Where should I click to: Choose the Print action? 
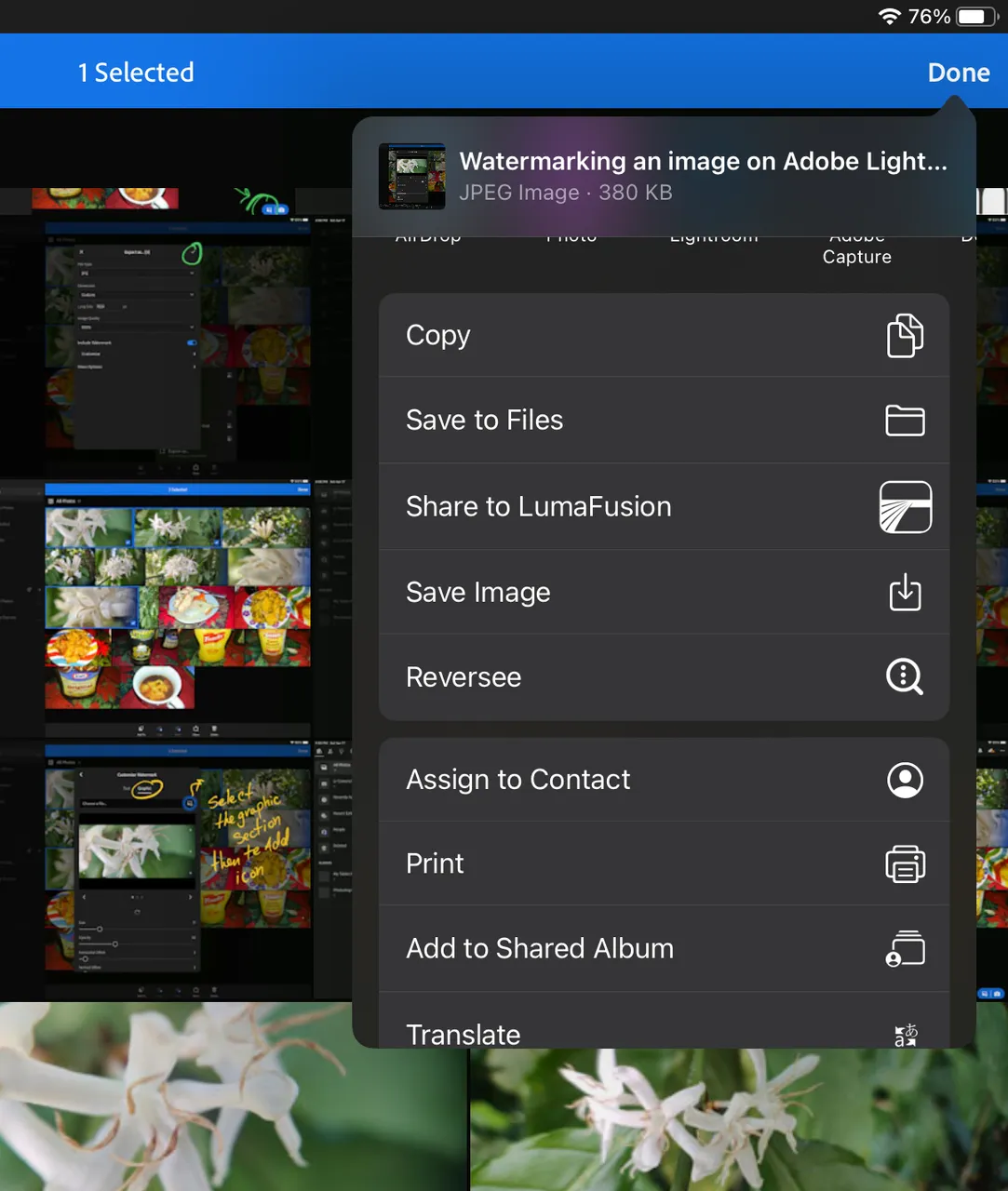[664, 864]
